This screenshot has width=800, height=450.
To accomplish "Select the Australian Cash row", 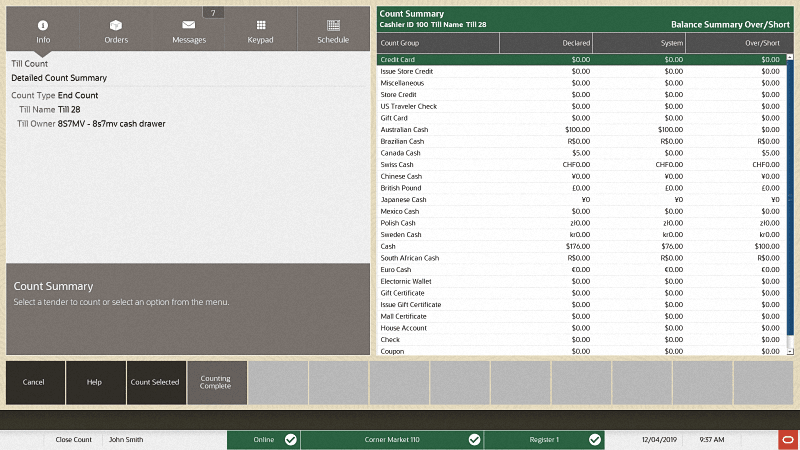I will coord(582,130).
